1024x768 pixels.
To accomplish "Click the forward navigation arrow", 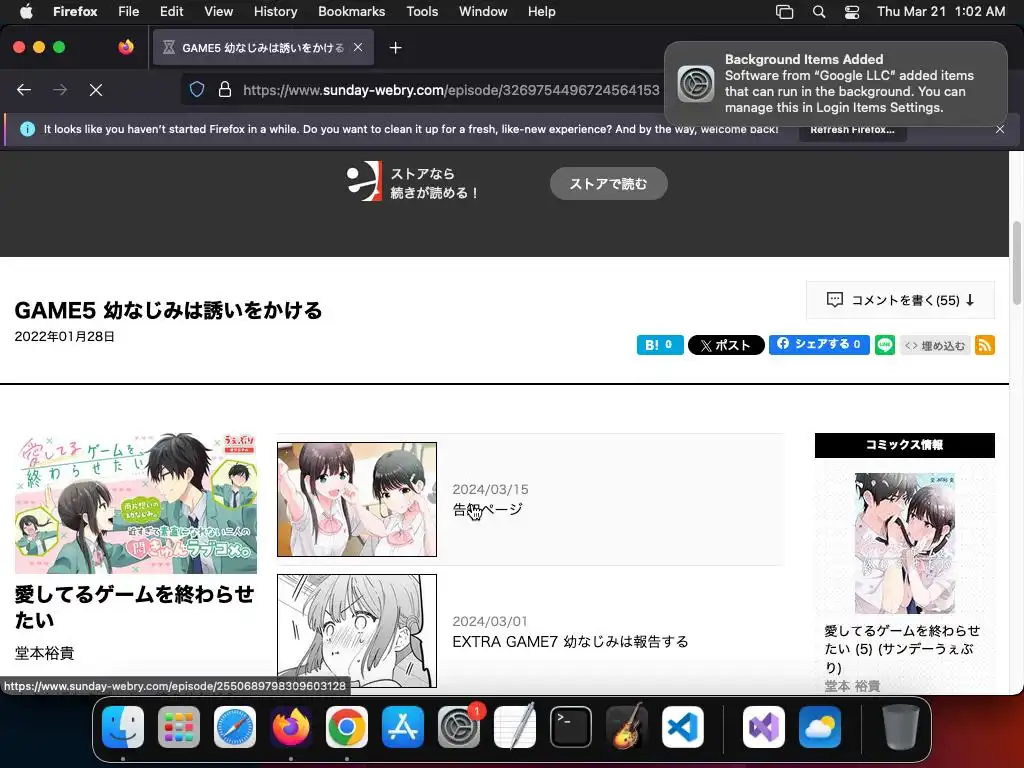I will point(60,89).
